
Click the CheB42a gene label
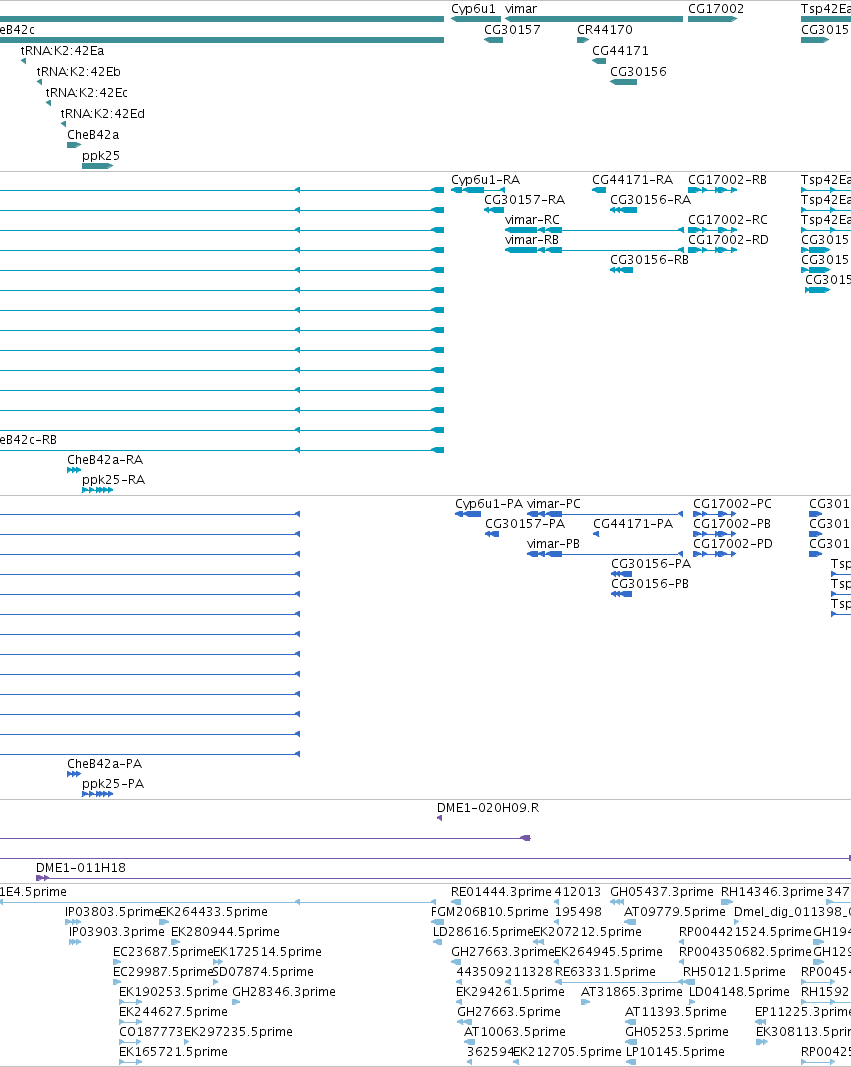click(93, 135)
